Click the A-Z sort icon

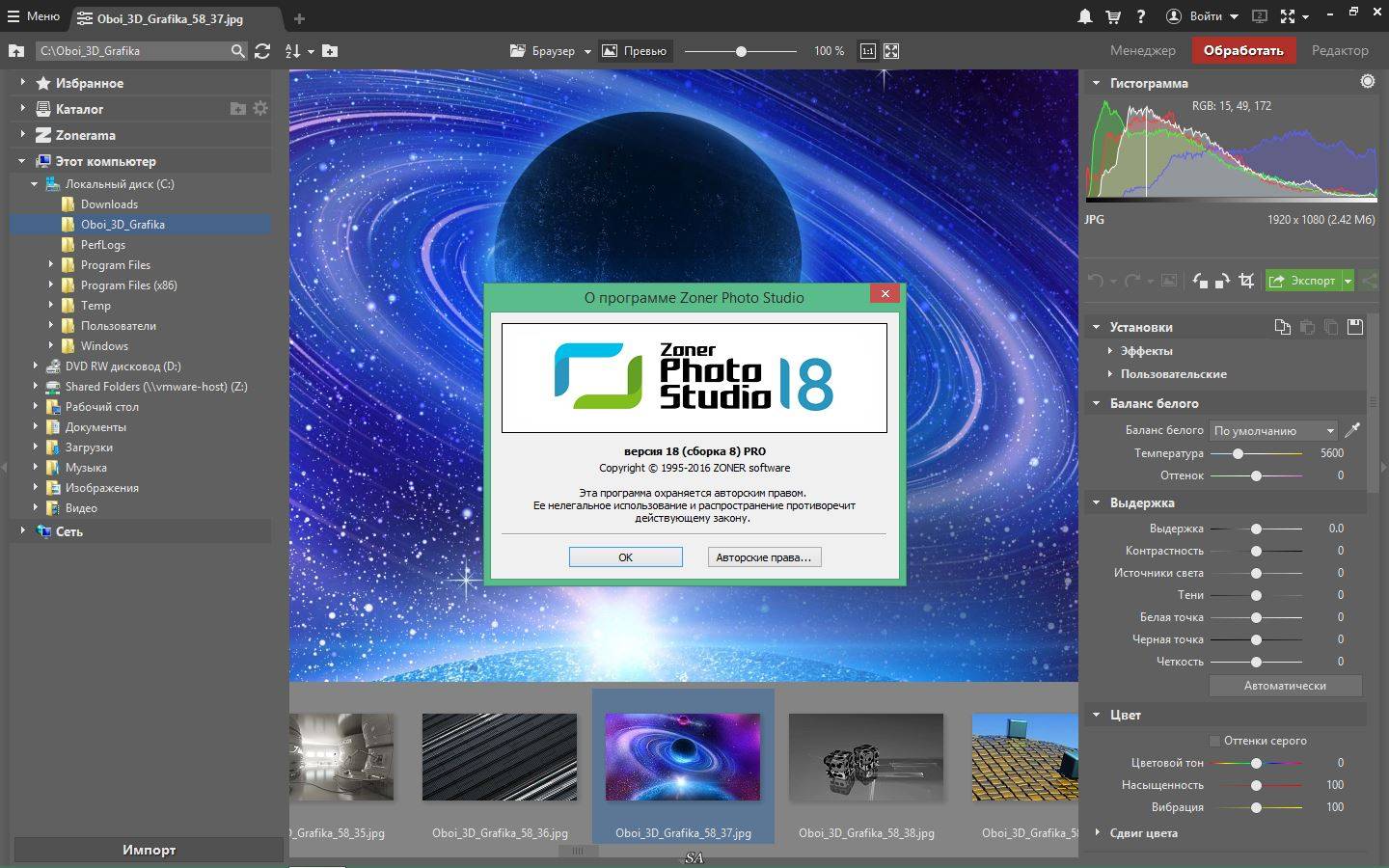[294, 51]
